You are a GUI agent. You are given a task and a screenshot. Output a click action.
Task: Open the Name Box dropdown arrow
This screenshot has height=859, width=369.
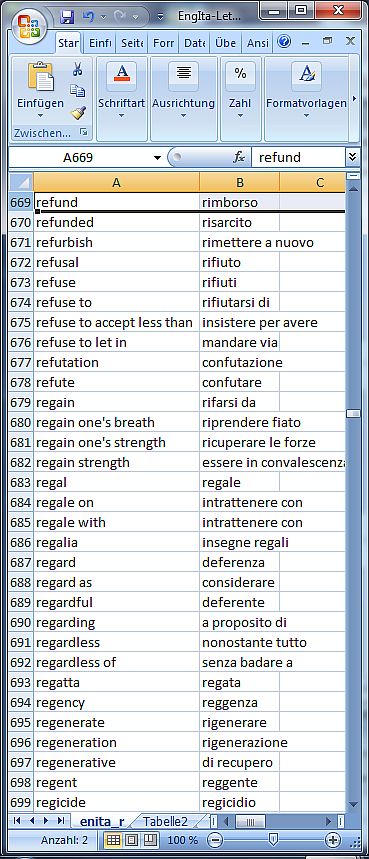click(157, 158)
